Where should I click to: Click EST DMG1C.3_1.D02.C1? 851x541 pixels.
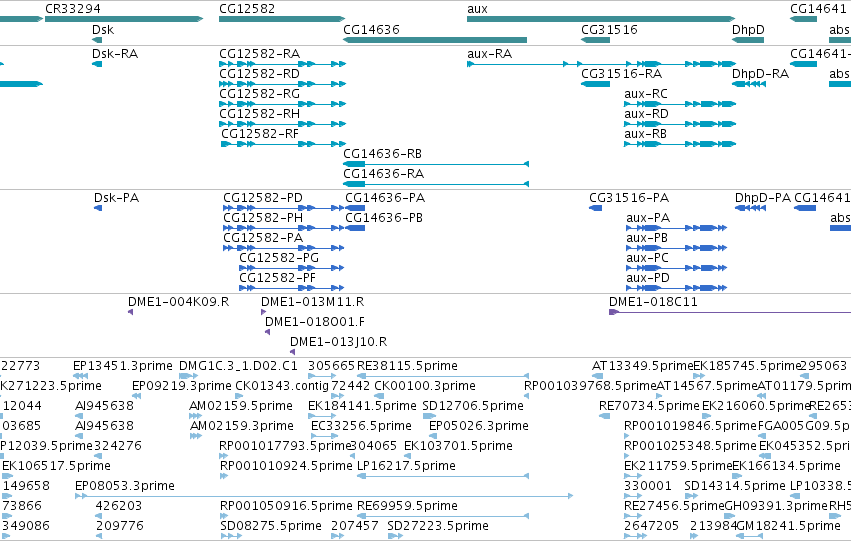pyautogui.click(x=238, y=366)
